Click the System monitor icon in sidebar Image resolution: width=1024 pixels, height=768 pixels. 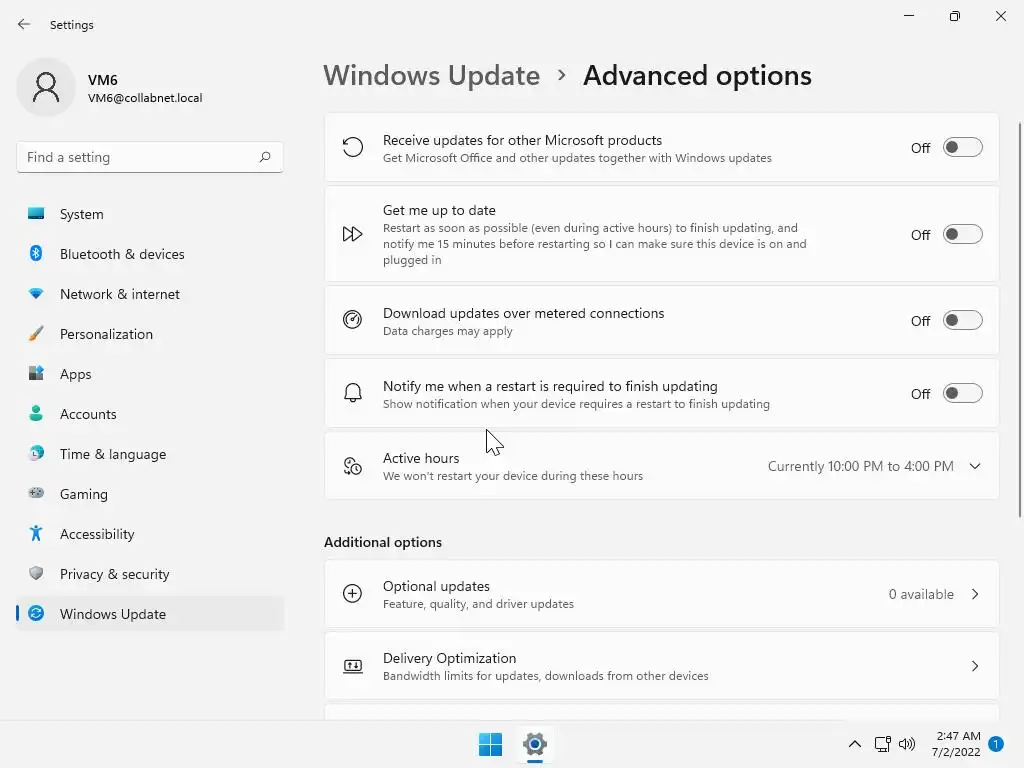pyautogui.click(x=36, y=214)
